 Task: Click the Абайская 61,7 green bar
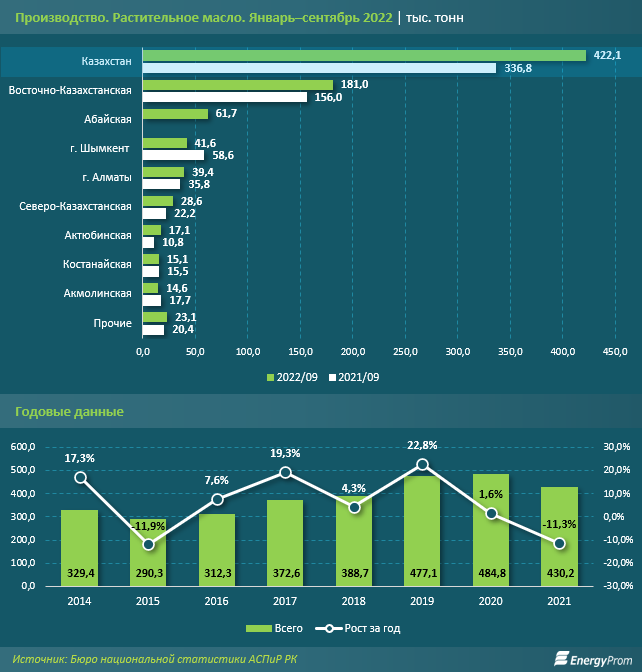[175, 114]
